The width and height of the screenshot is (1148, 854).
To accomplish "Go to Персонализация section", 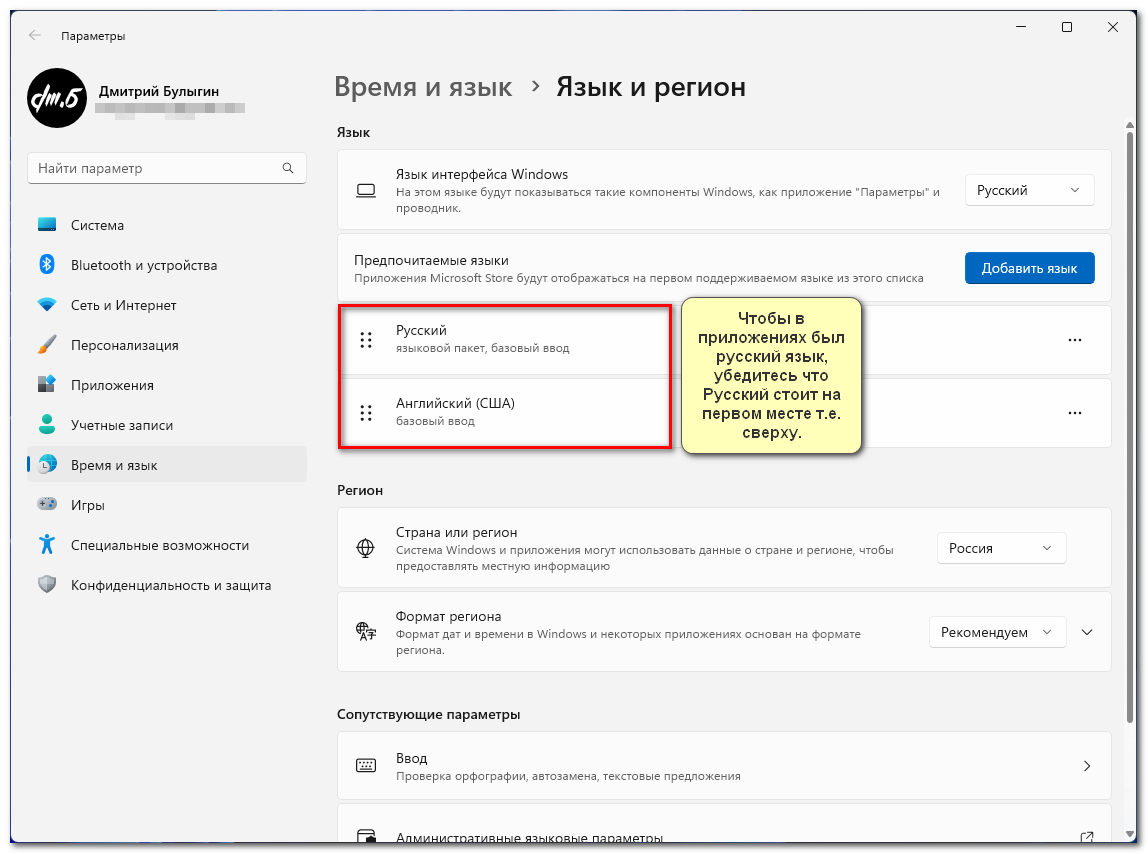I will (x=124, y=345).
